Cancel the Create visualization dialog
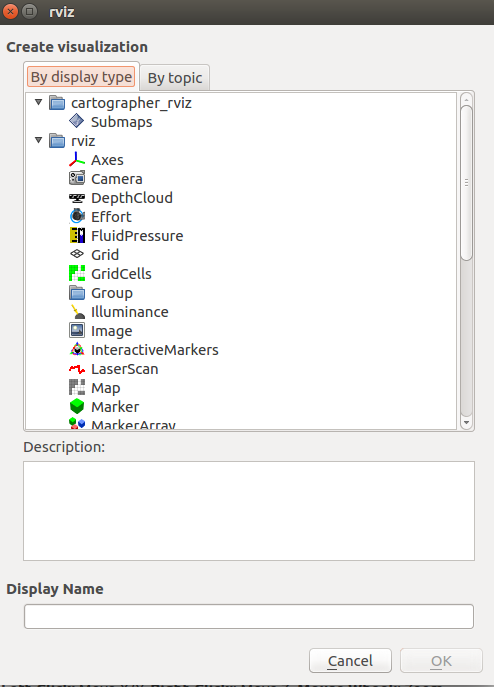This screenshot has height=687, width=494. coord(350,661)
